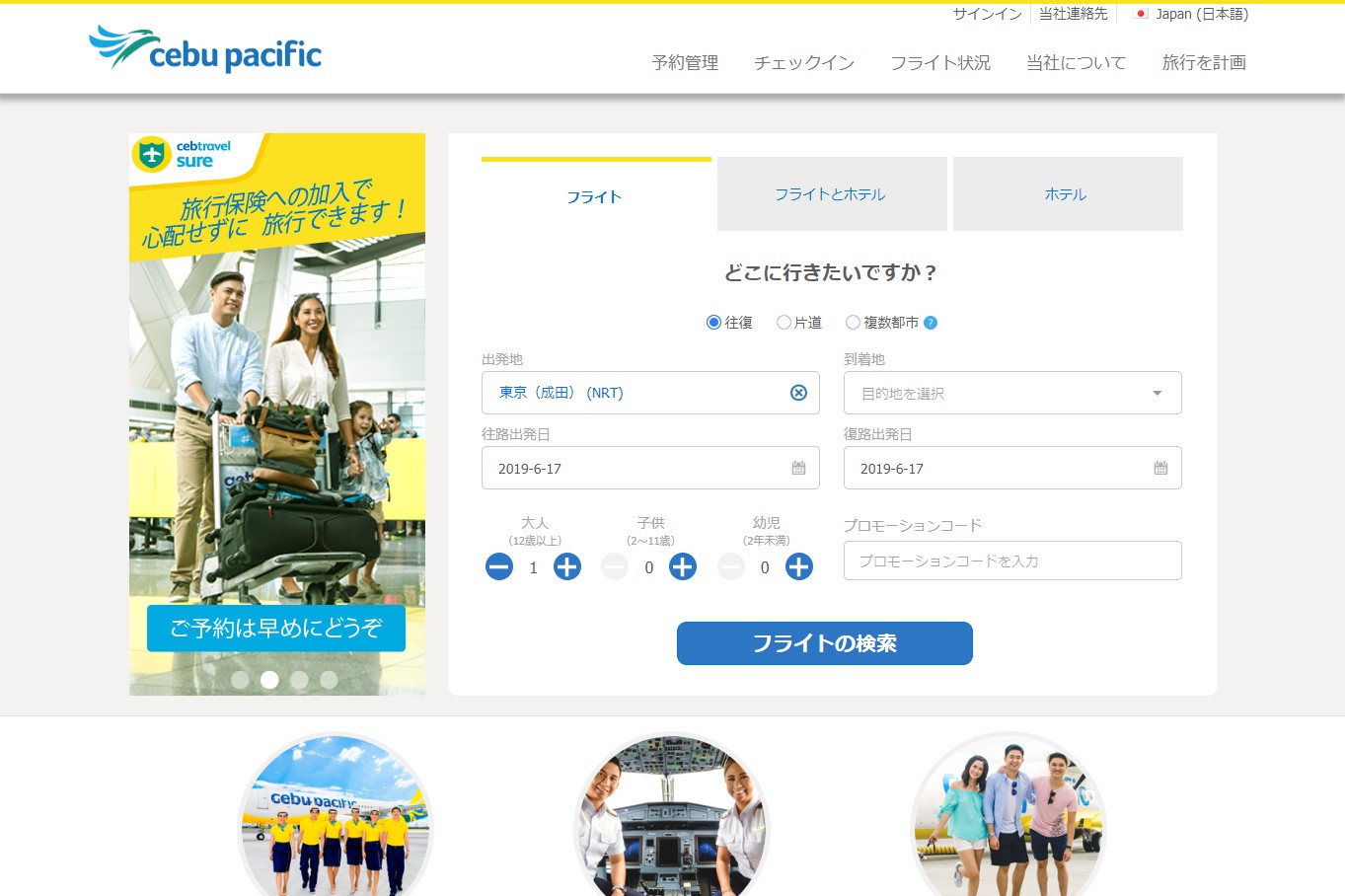Screen dimensions: 1345x896
Task: Open the 旅行を計画 menu
Action: (1204, 62)
